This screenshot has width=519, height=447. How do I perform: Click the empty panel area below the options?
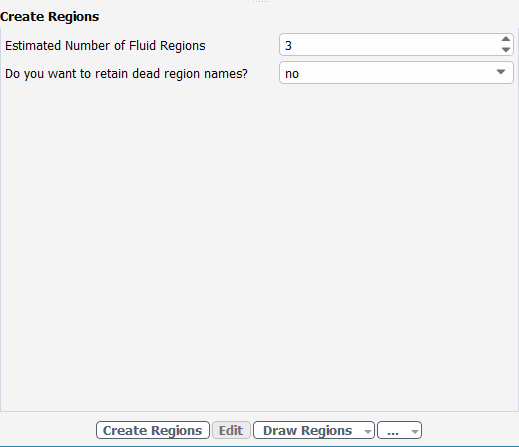(259, 247)
